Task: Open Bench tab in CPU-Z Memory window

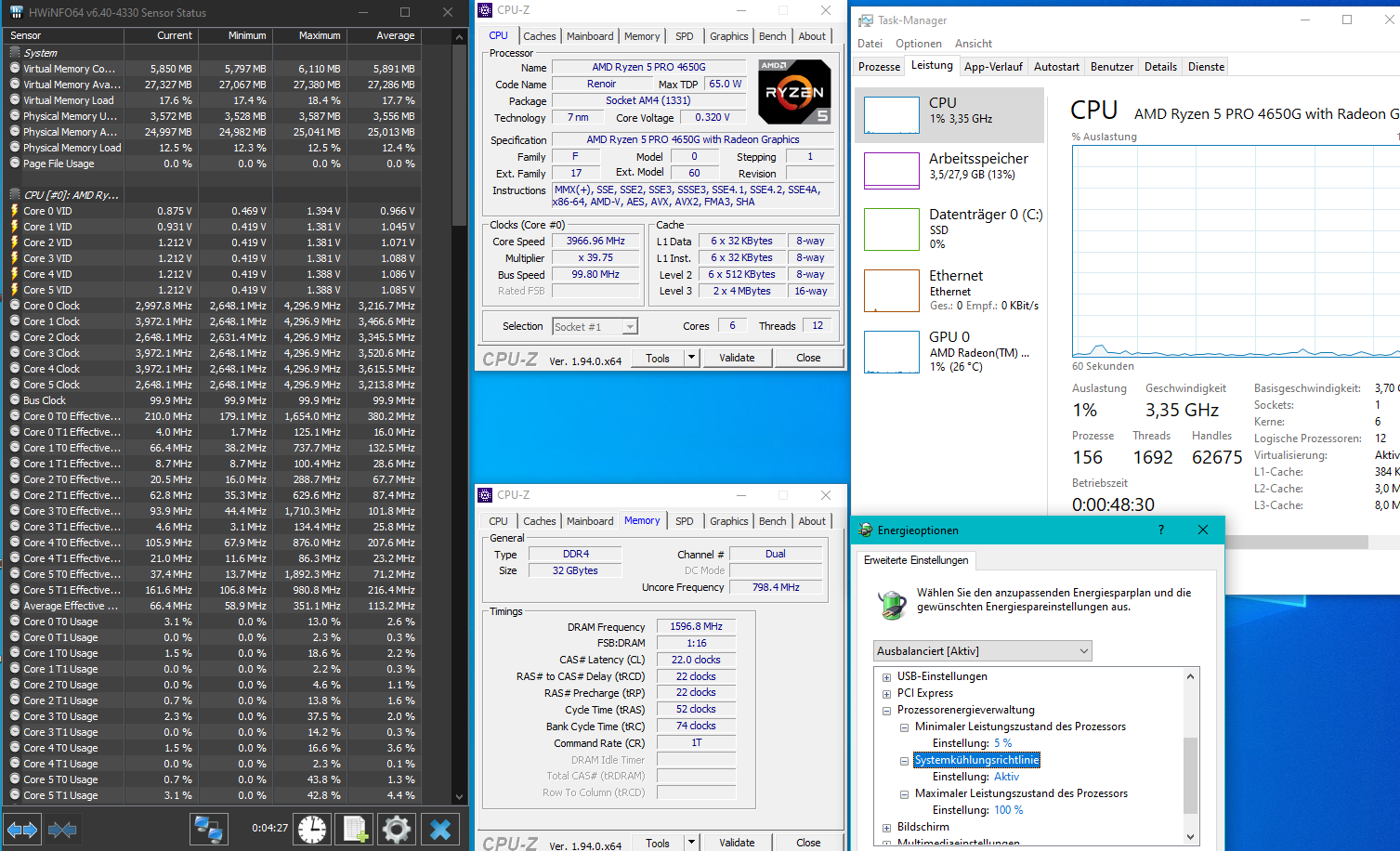Action: [x=773, y=521]
